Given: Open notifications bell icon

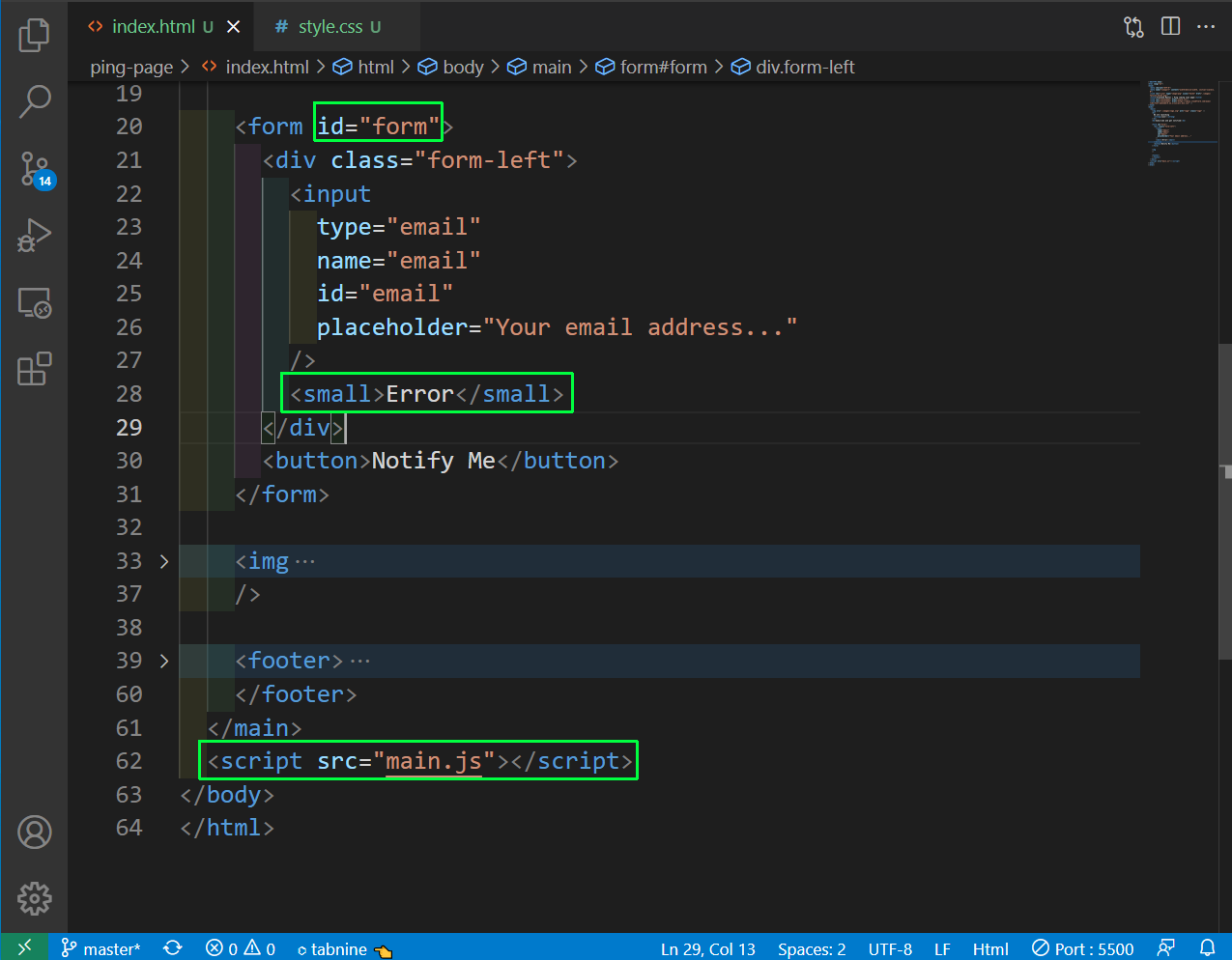Looking at the screenshot, I should pyautogui.click(x=1207, y=948).
